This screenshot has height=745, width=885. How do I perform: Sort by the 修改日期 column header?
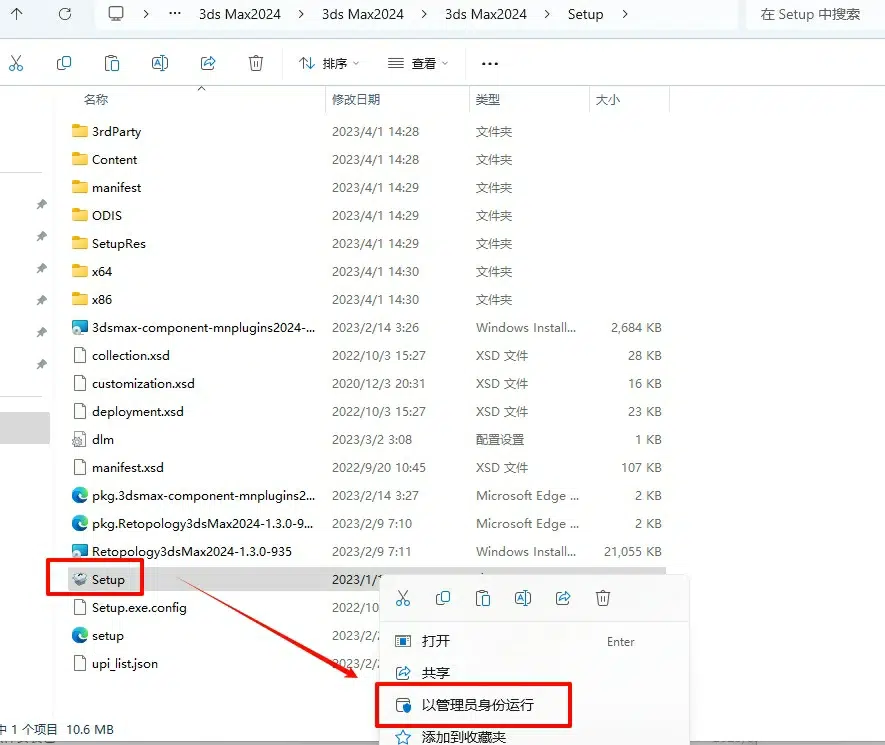click(x=356, y=100)
